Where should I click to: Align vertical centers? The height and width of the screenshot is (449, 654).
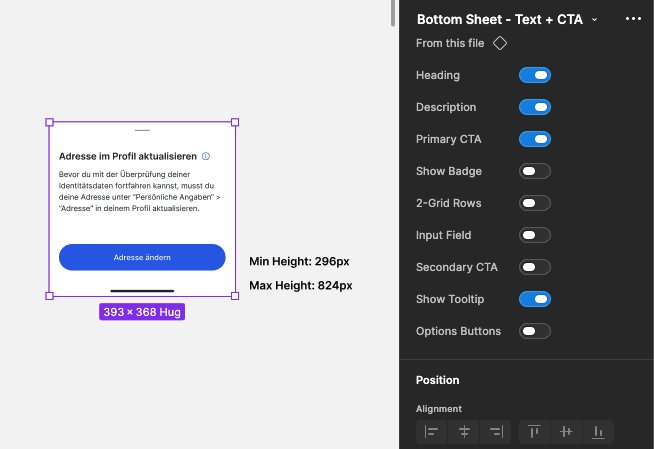tap(566, 431)
